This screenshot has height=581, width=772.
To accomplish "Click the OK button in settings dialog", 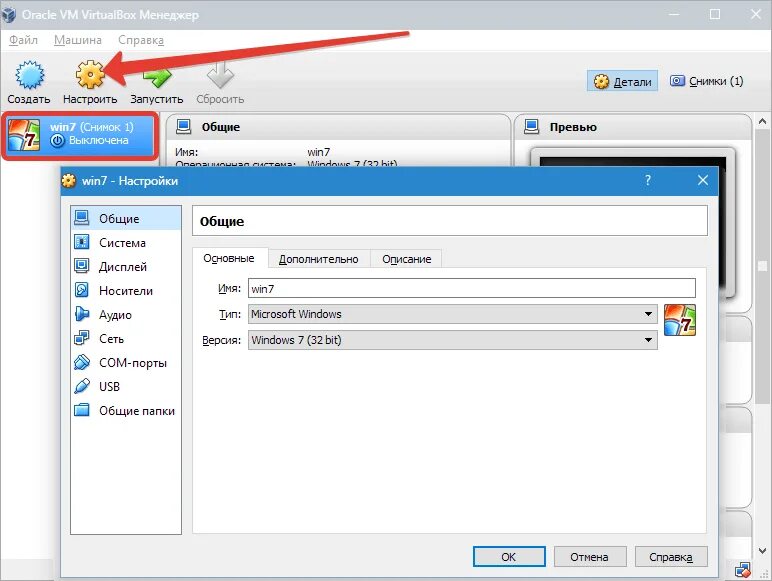I will tap(509, 557).
